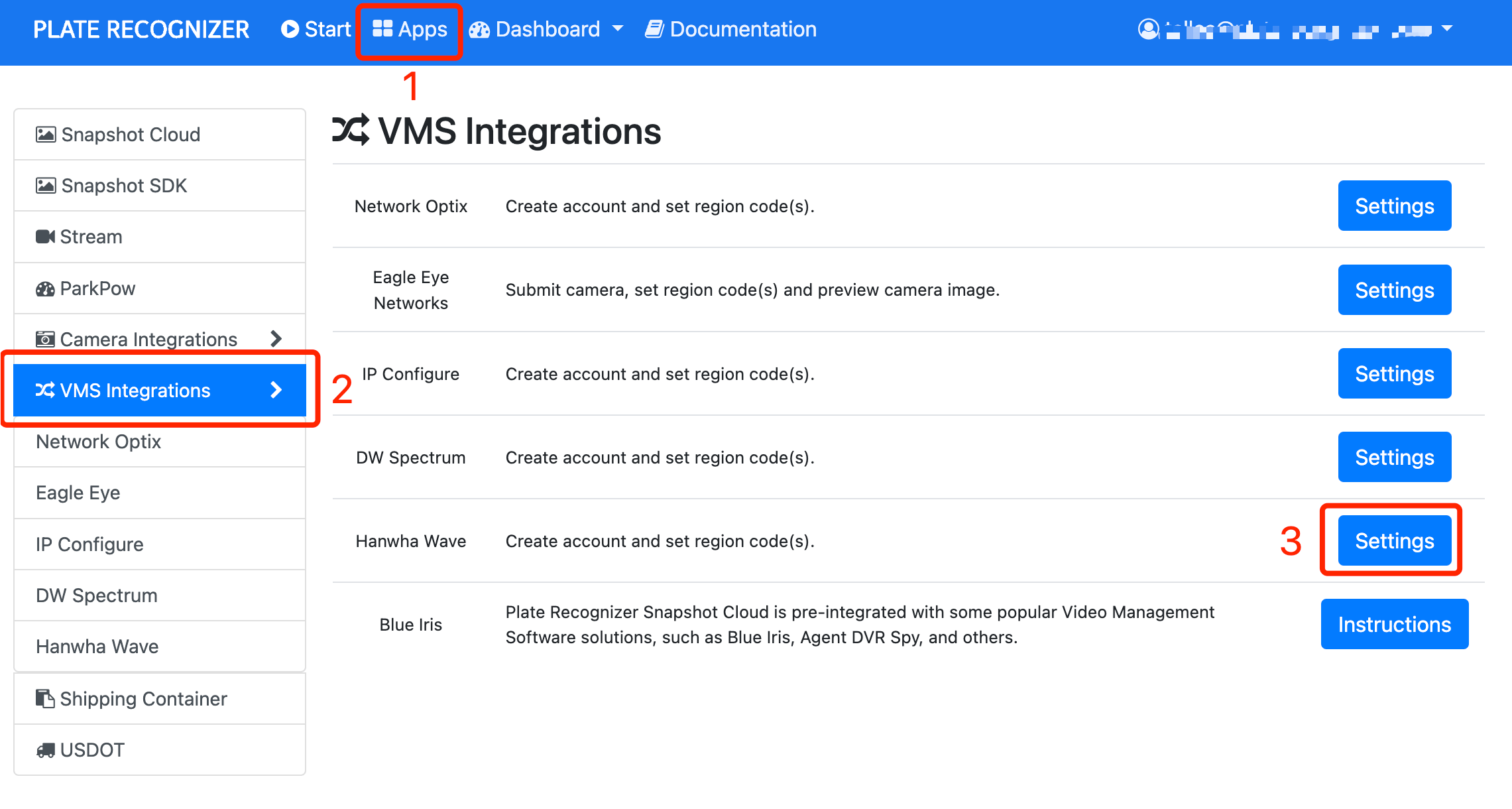1512x809 pixels.
Task: Click the Stream video camera icon
Action: pos(45,237)
